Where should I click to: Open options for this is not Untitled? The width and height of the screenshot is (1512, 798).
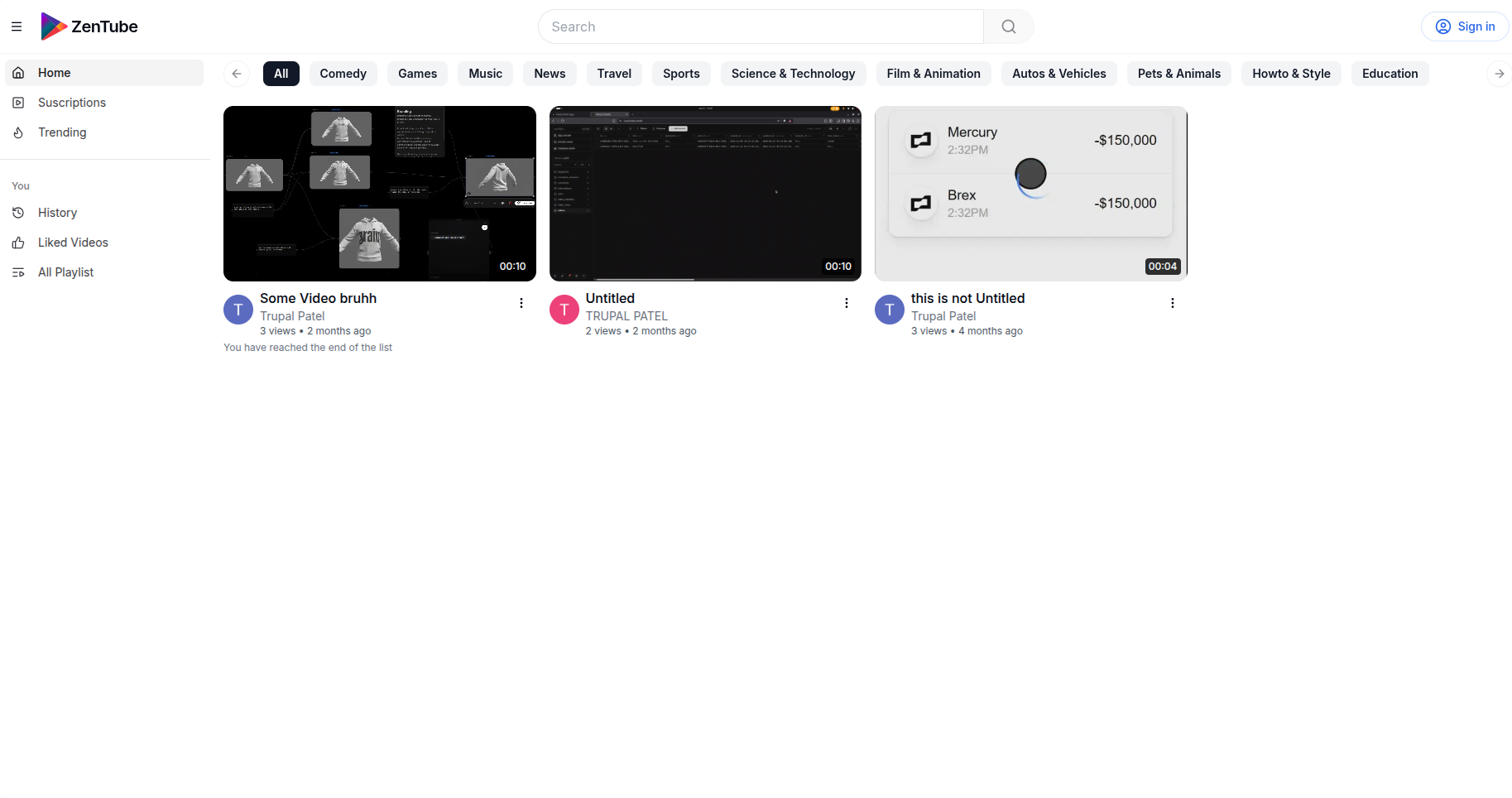click(1172, 303)
